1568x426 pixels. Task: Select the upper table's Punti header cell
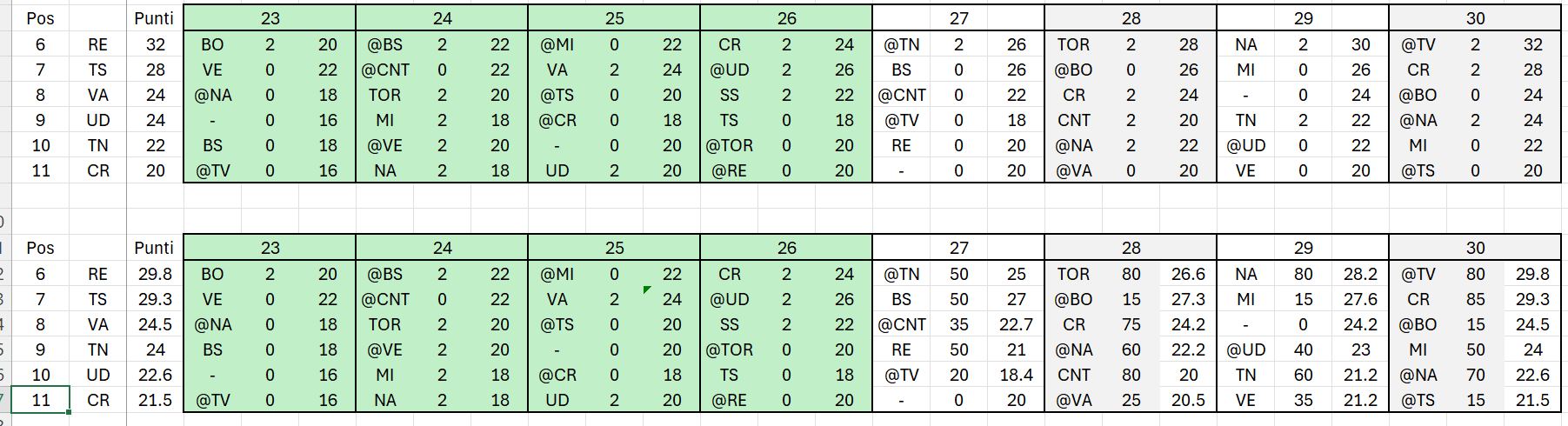(154, 18)
